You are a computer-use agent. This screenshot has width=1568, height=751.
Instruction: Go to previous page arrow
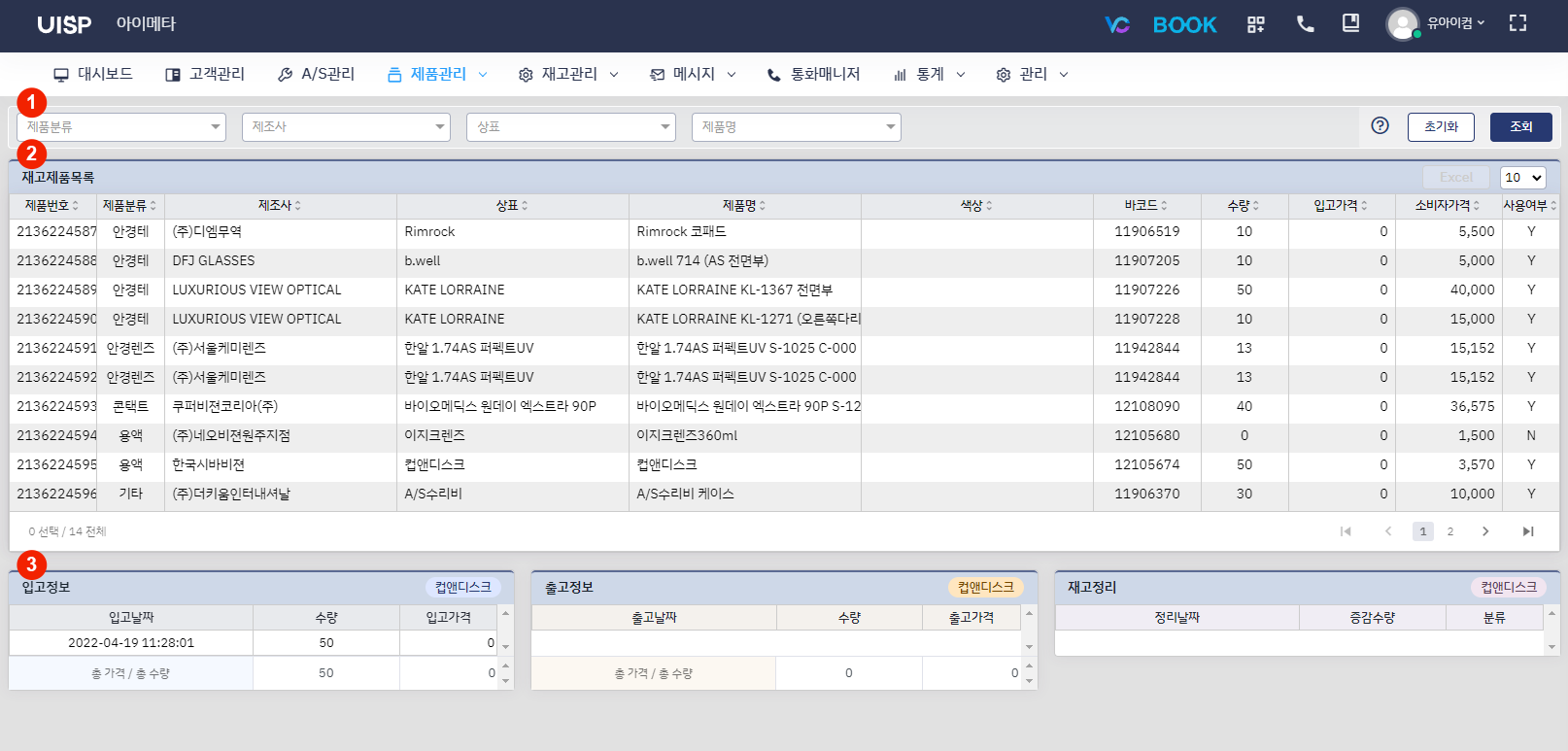[1388, 531]
